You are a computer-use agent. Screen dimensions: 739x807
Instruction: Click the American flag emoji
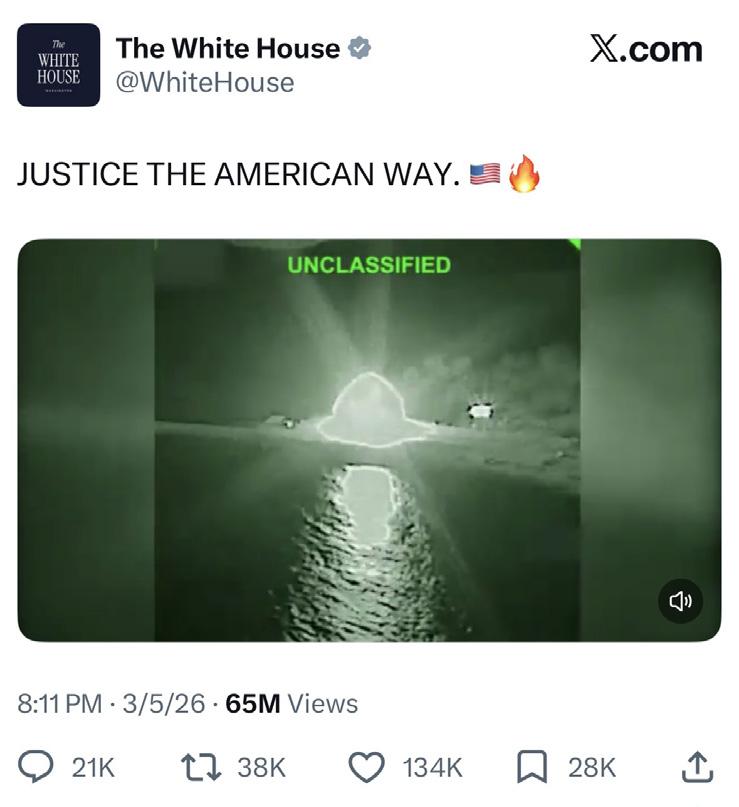click(485, 173)
